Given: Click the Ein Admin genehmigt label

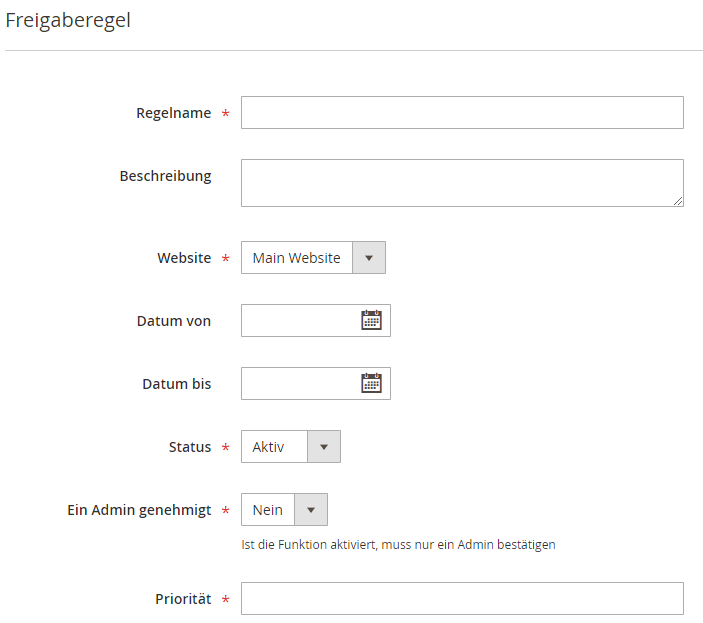Looking at the screenshot, I should coord(139,510).
